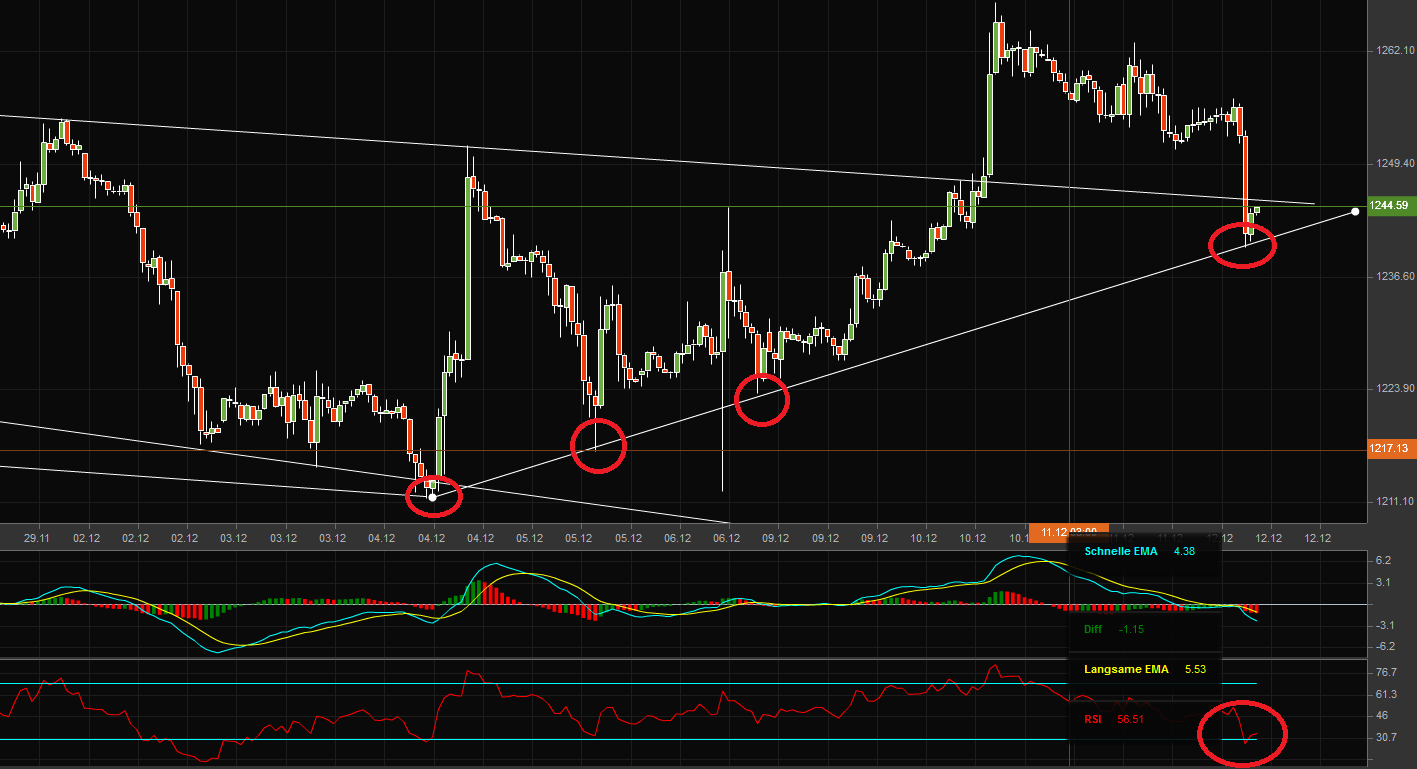Click the green 1244.59 price tag on the axis
The height and width of the screenshot is (769, 1417).
pyautogui.click(x=1390, y=205)
